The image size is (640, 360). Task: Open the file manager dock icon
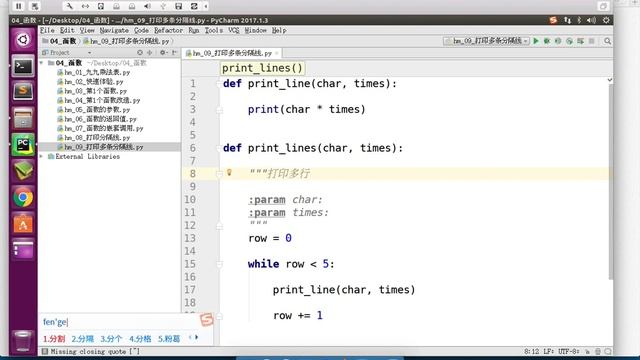coord(23,118)
